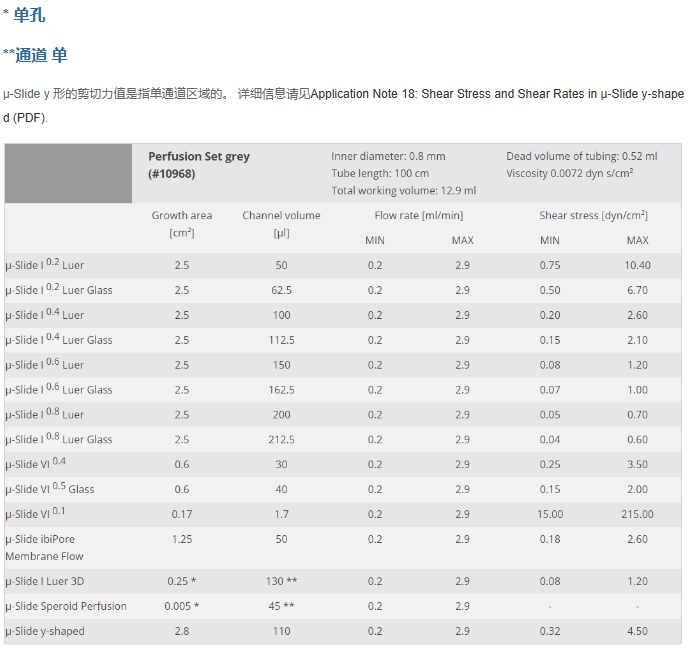688x655 pixels.
Task: Click the Shear stress [dyn/cm²] column header
Action: [x=593, y=215]
